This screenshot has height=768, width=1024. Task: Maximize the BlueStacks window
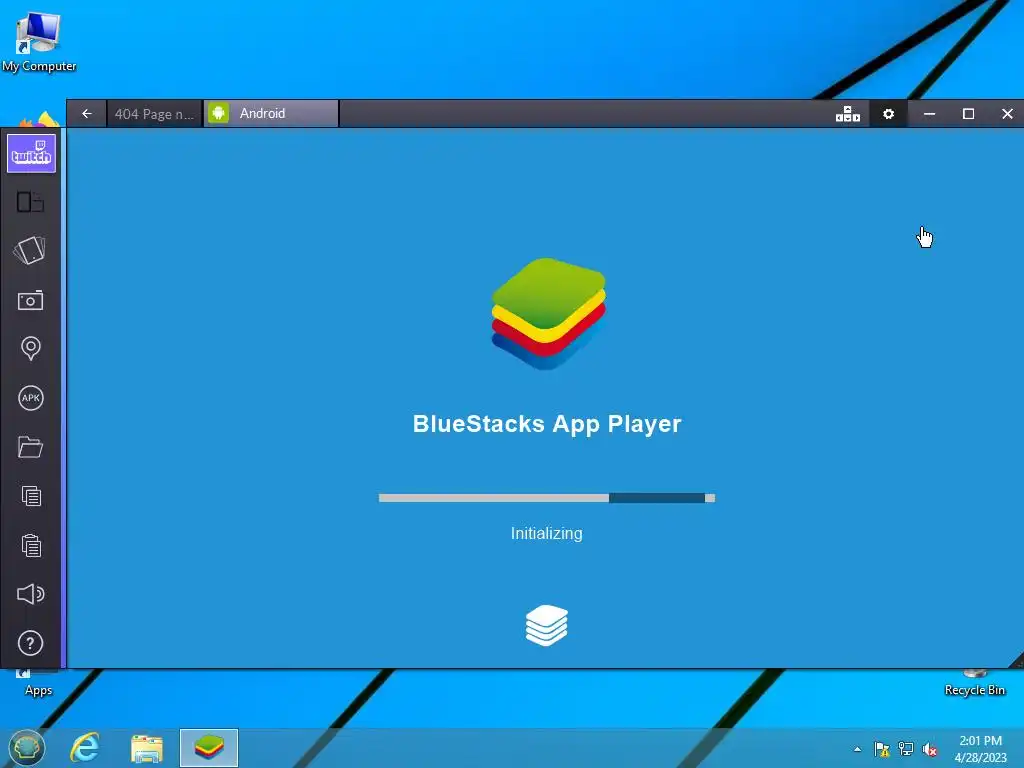(968, 114)
